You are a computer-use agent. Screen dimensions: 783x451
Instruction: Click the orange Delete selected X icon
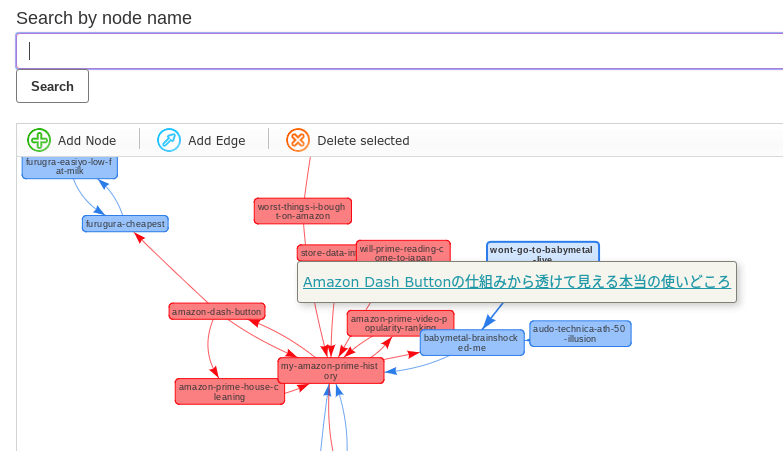click(298, 140)
